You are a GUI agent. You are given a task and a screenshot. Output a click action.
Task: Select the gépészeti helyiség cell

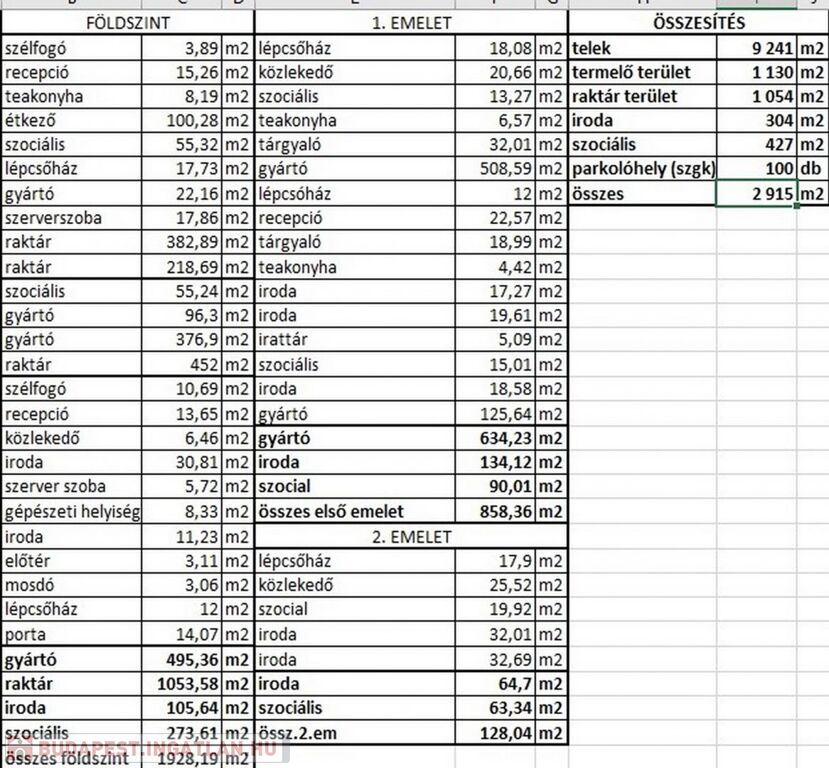coord(72,512)
